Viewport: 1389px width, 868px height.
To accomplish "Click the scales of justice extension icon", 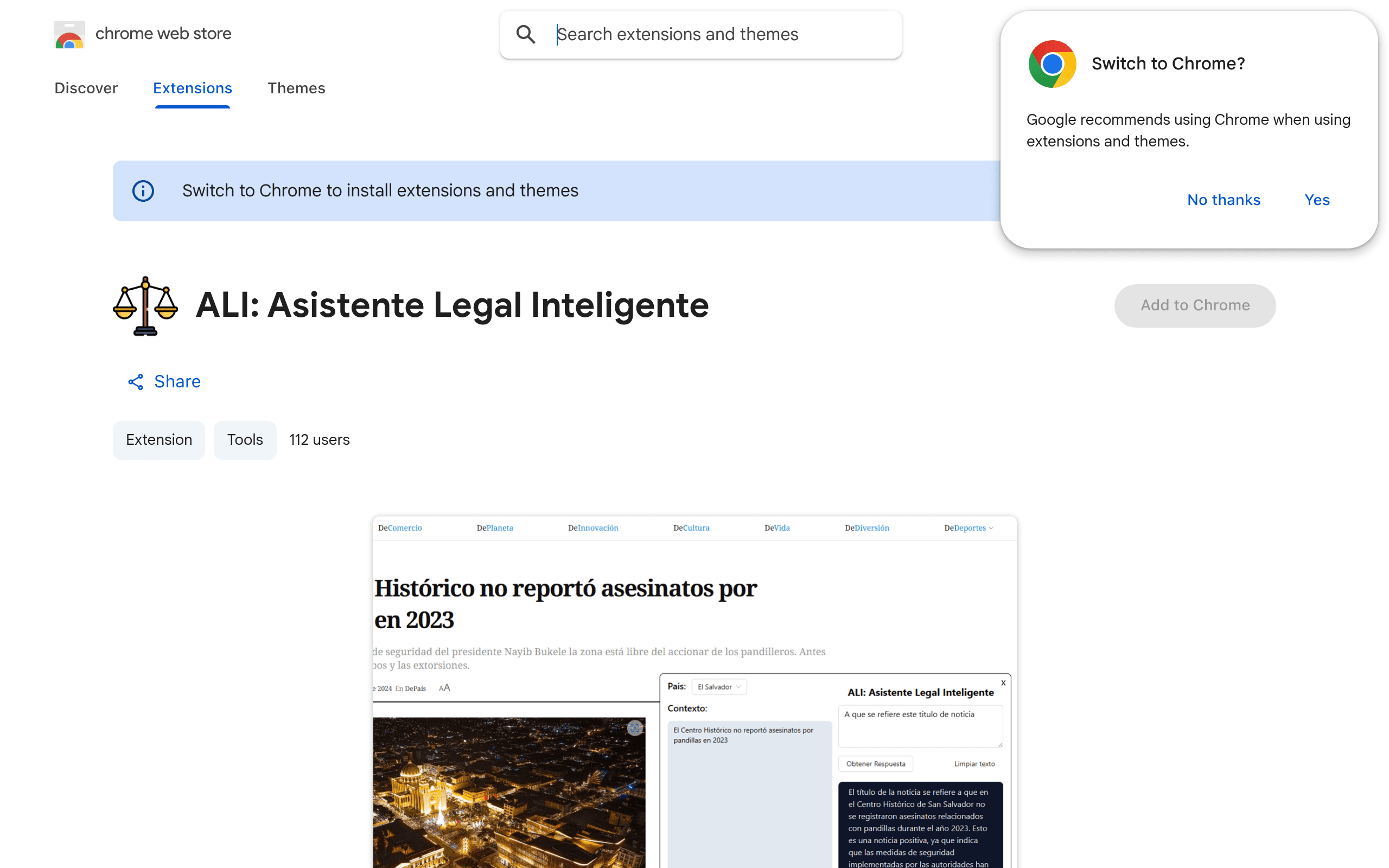I will click(x=145, y=305).
